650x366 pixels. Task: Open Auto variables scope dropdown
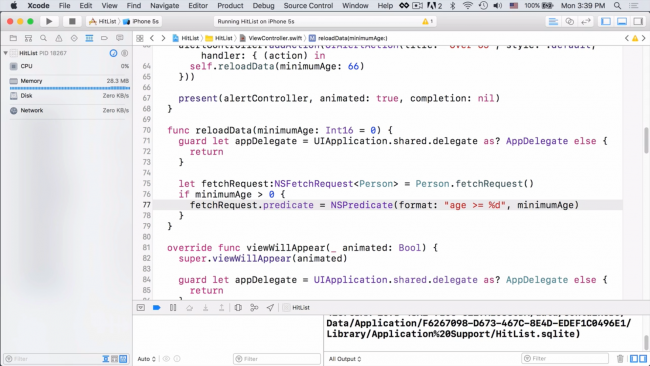click(146, 359)
